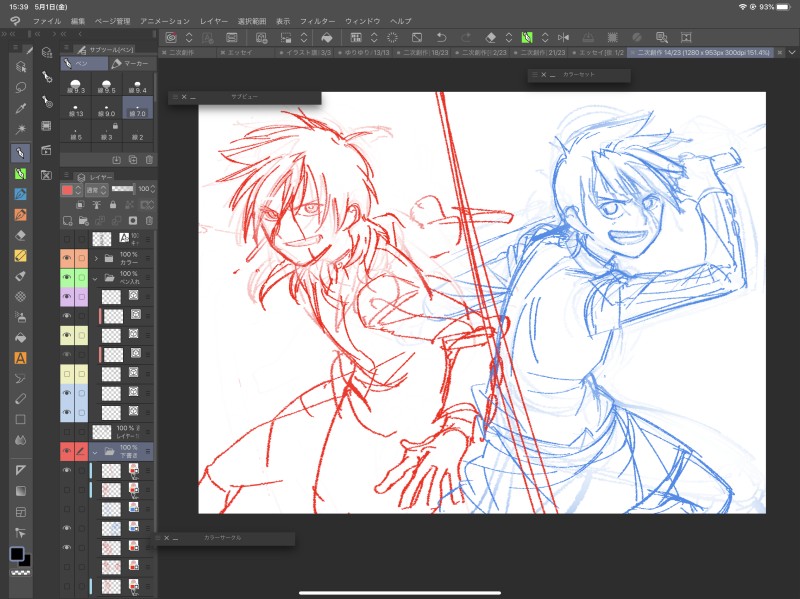Select the orange Text tool
Viewport: 800px width, 599px height.
pyautogui.click(x=20, y=358)
